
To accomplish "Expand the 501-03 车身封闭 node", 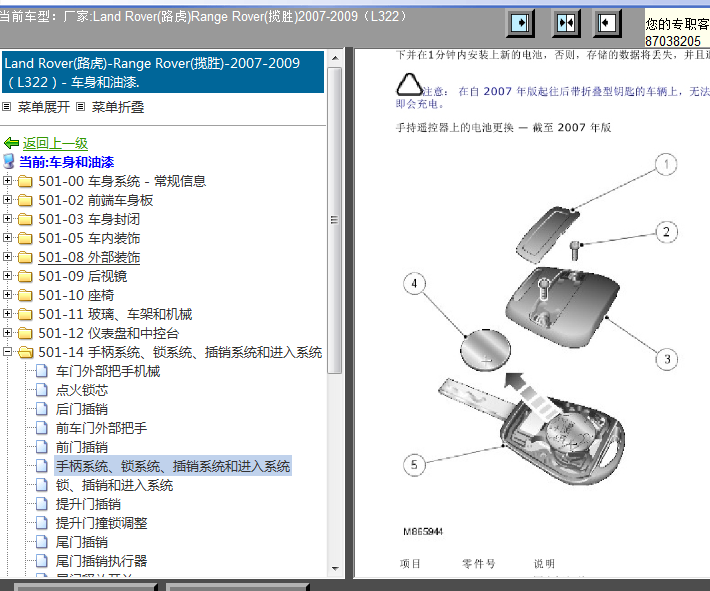I will [7, 219].
